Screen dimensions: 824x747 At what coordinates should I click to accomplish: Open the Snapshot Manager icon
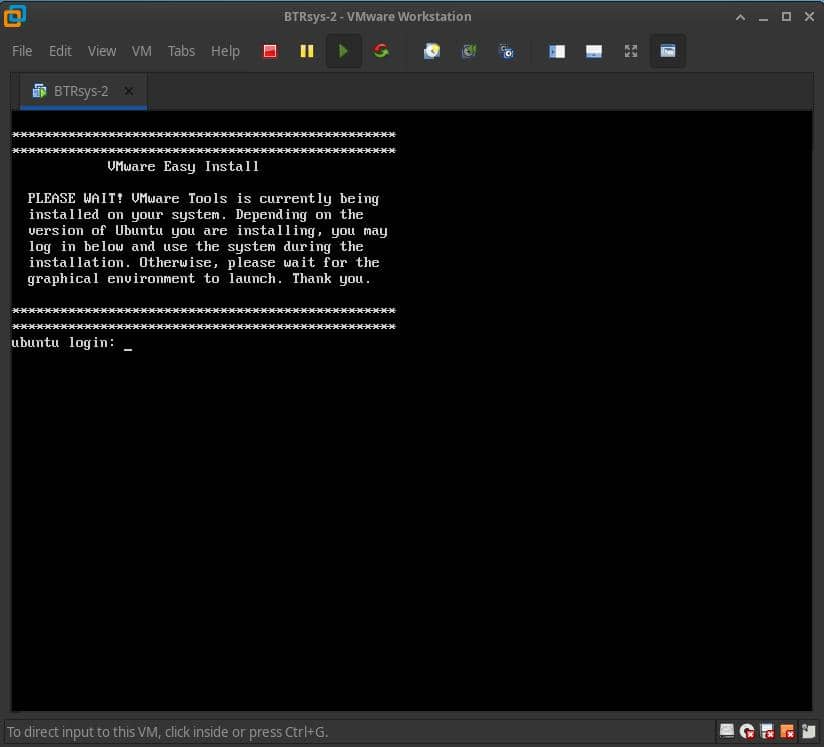507,51
